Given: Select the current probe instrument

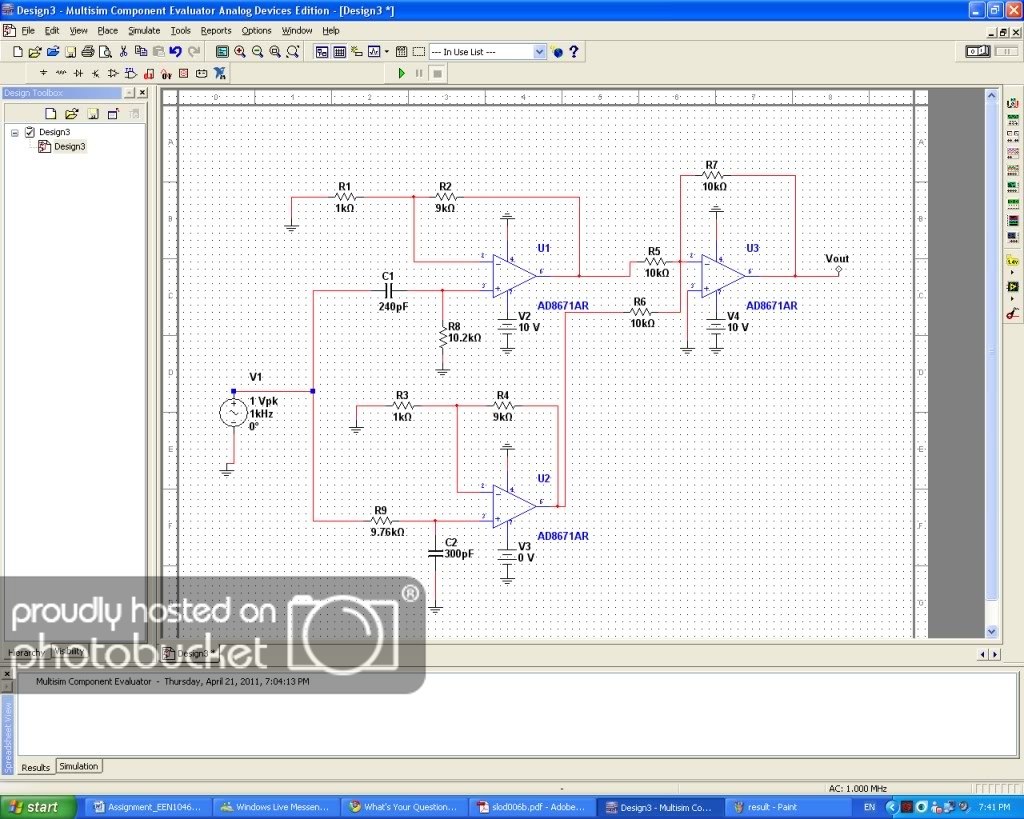Looking at the screenshot, I should [x=1013, y=313].
